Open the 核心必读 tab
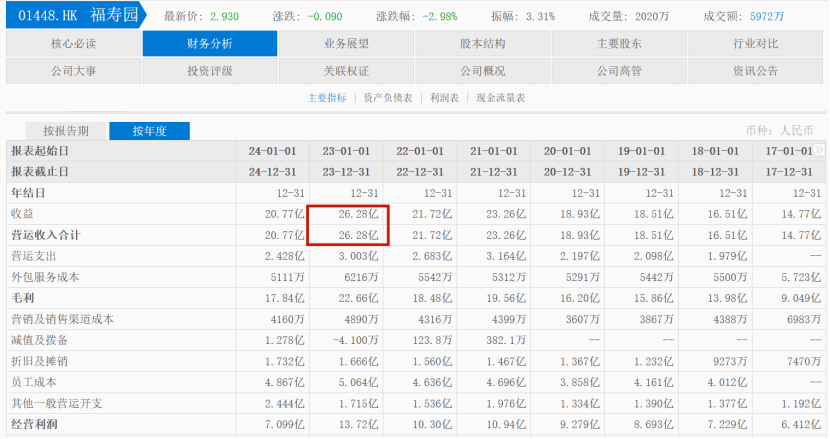 tap(73, 44)
